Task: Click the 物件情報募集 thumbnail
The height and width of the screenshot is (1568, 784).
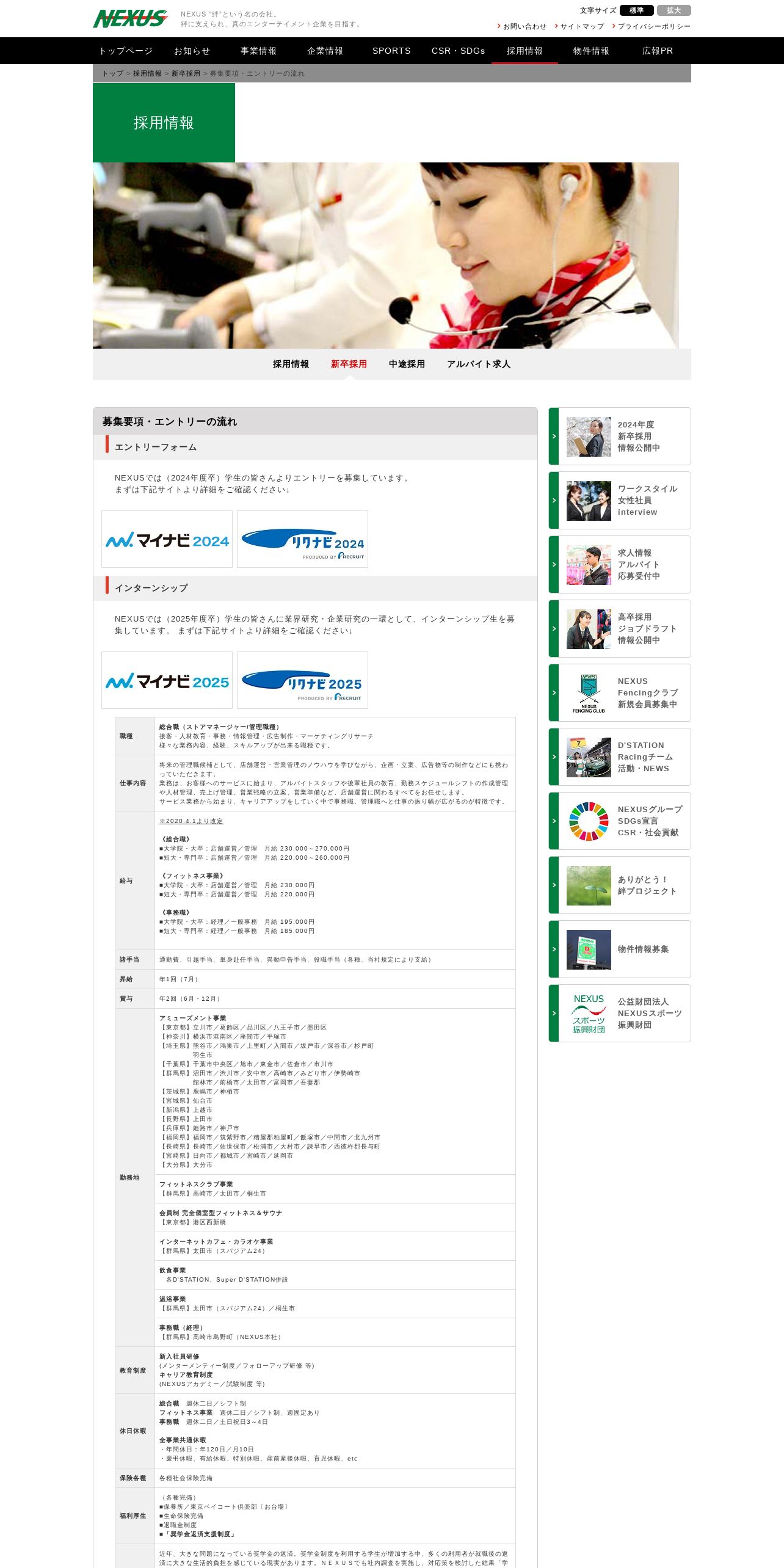Action: (x=589, y=949)
